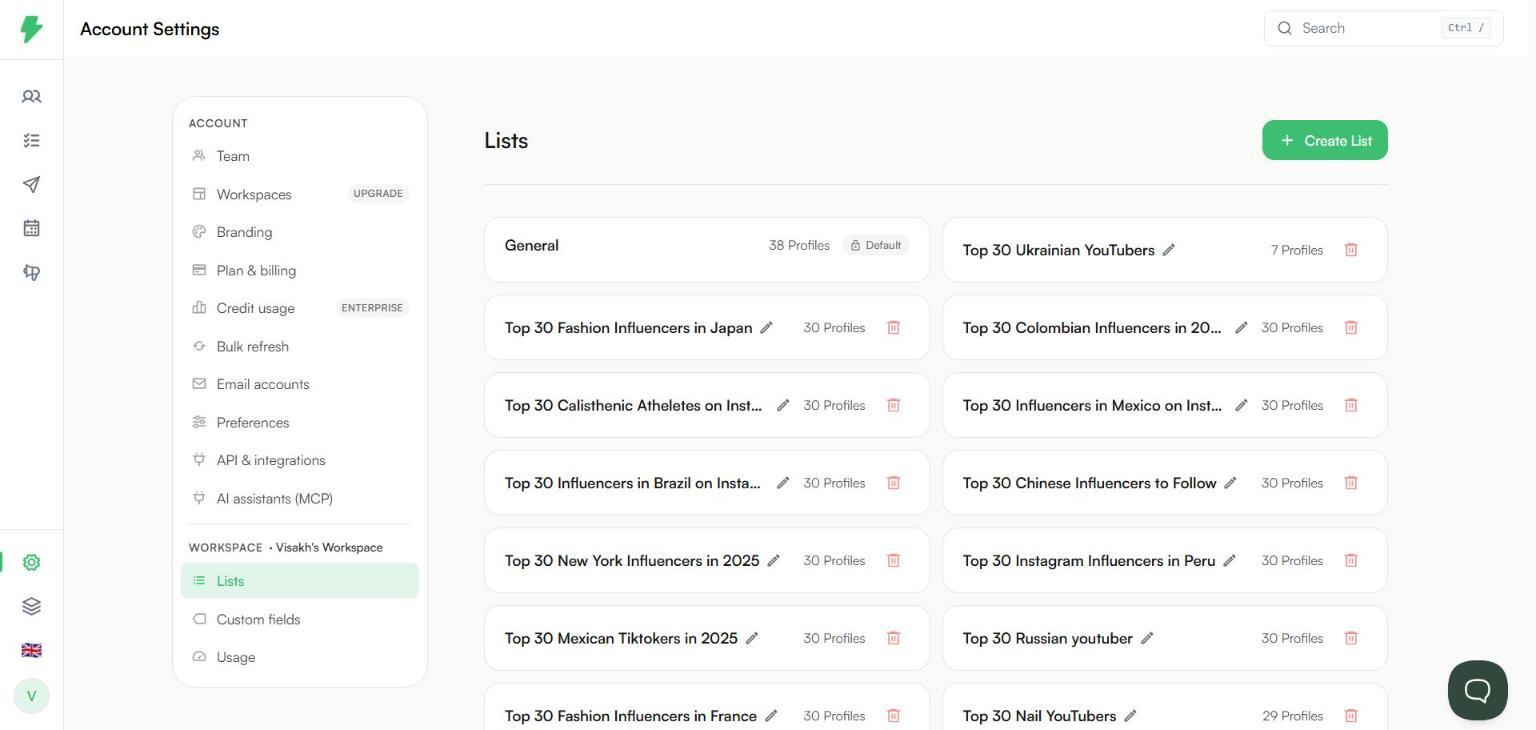Open Branding settings

[x=300, y=232]
